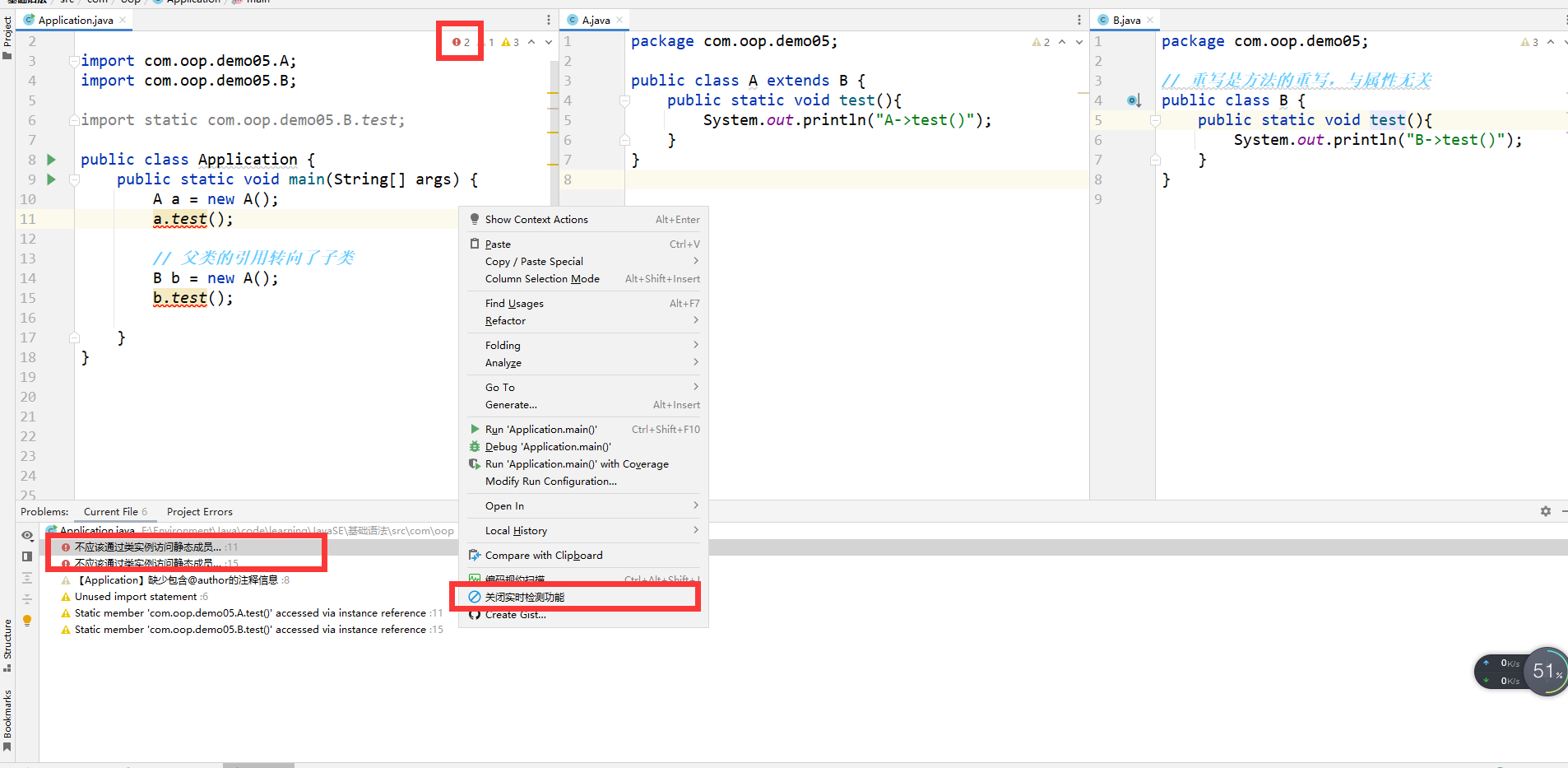Open tab options menu for A.java pane
The image size is (1568, 768).
click(x=1079, y=20)
